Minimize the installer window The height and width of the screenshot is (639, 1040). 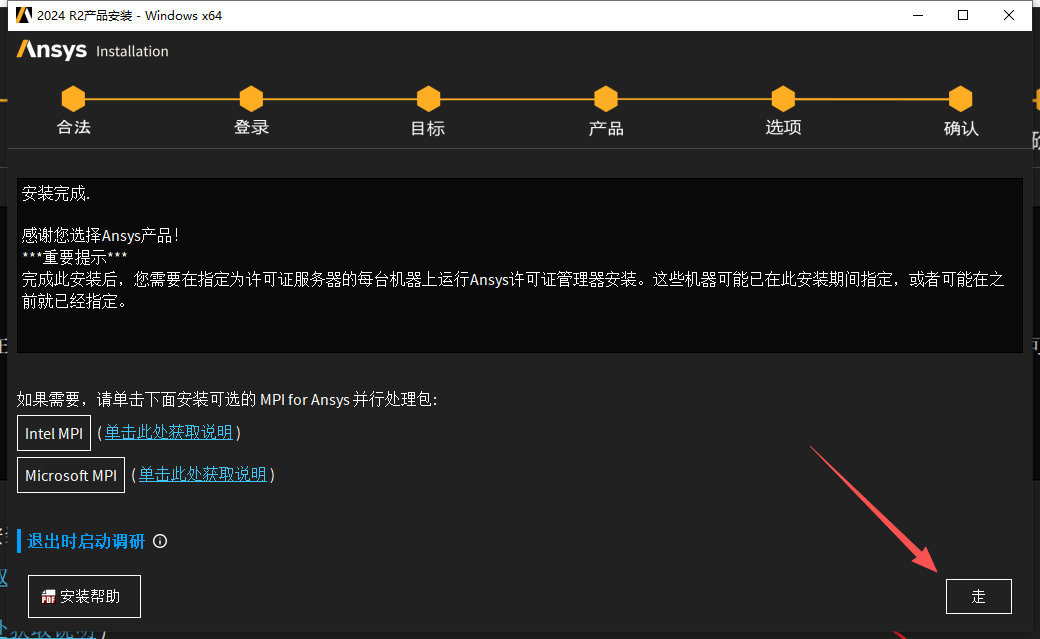pyautogui.click(x=917, y=15)
